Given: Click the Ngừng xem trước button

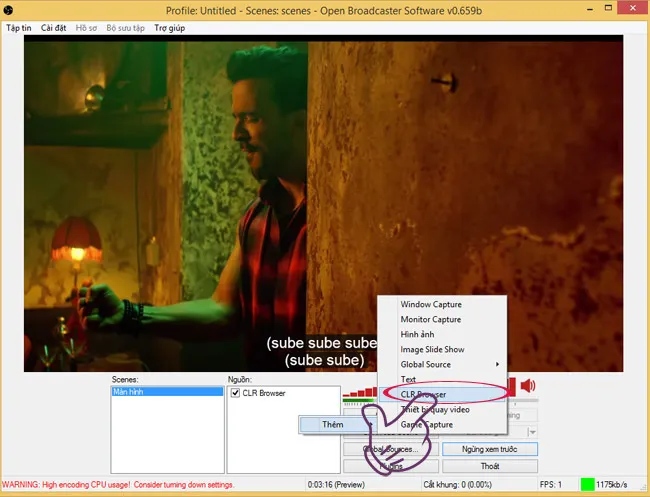Looking at the screenshot, I should [x=489, y=449].
